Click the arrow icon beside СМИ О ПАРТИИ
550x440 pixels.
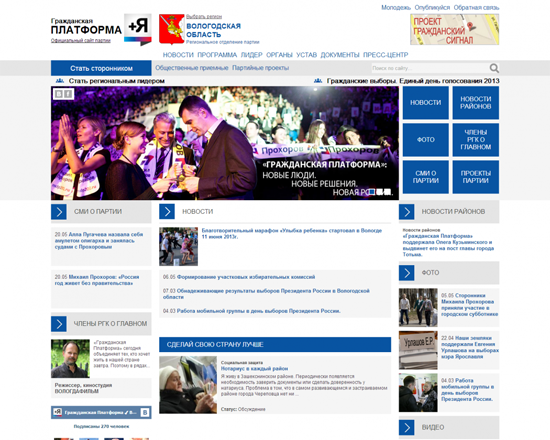point(59,212)
